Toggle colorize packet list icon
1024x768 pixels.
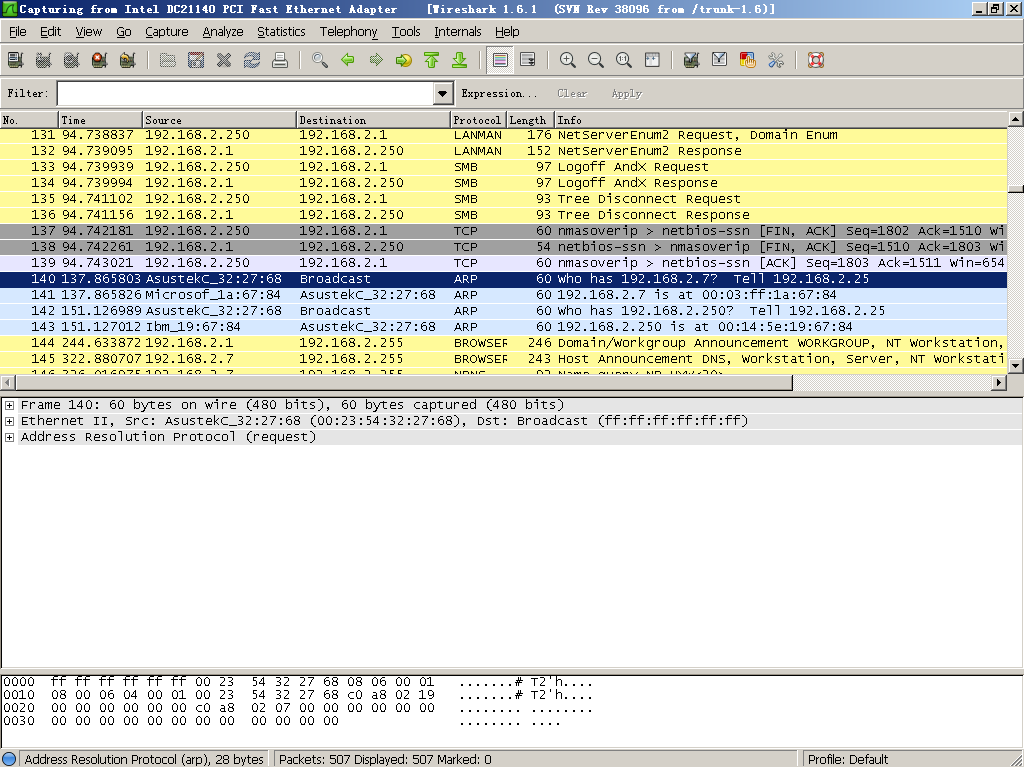[x=500, y=61]
